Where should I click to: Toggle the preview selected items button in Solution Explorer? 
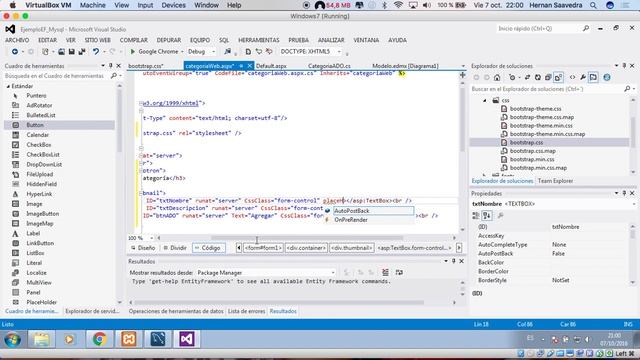tap(593, 78)
